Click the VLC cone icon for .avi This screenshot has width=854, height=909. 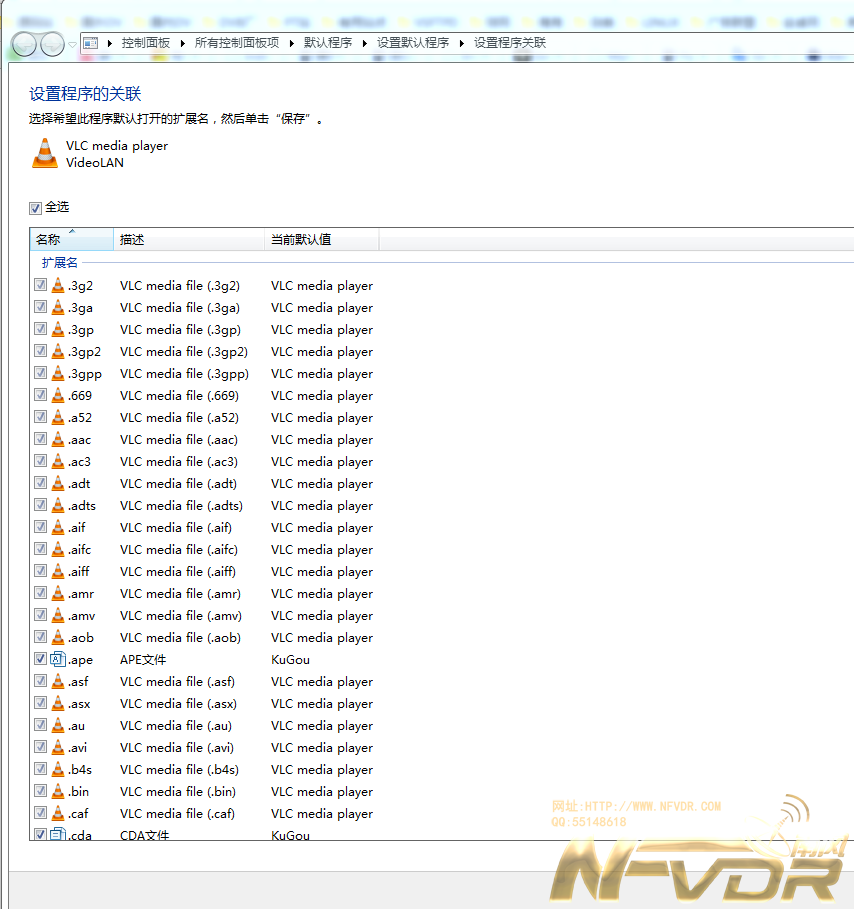58,748
